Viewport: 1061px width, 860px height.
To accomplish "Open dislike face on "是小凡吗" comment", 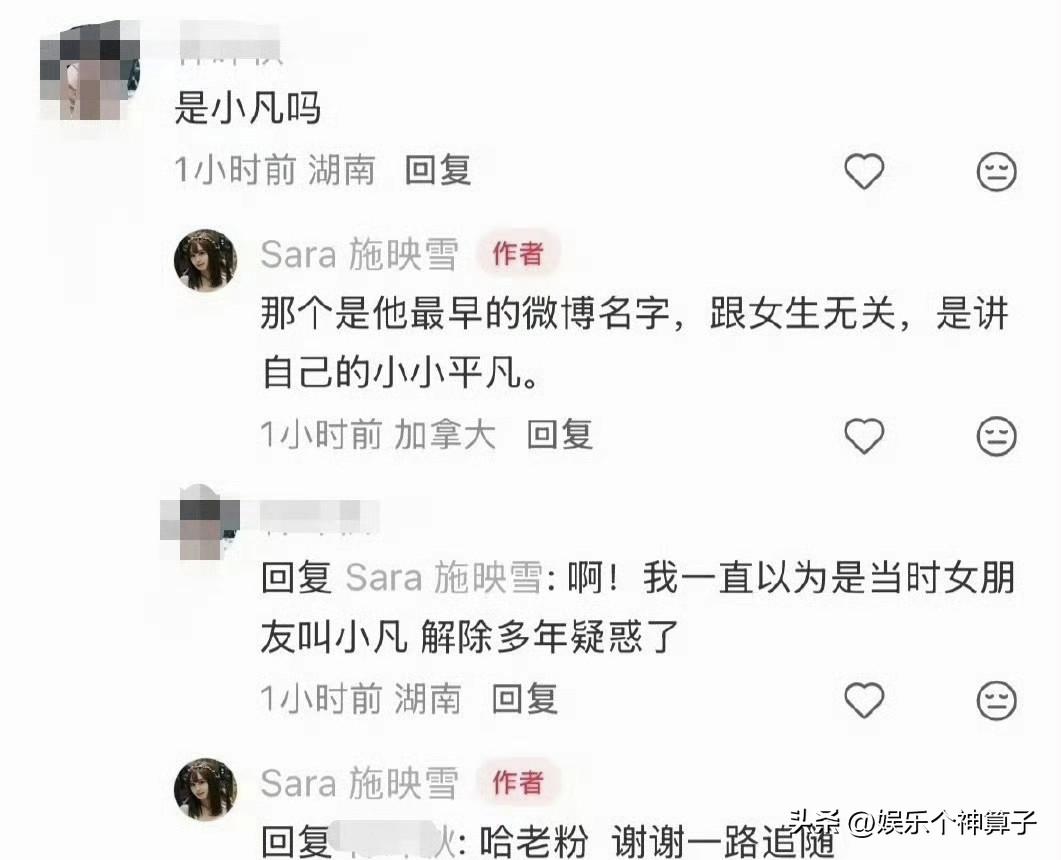I will [x=997, y=171].
